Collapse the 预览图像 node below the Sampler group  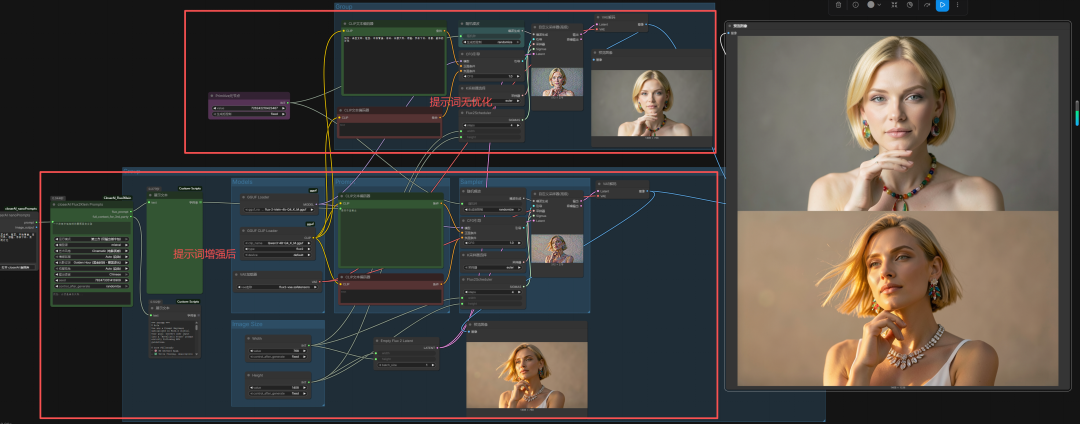[x=470, y=324]
